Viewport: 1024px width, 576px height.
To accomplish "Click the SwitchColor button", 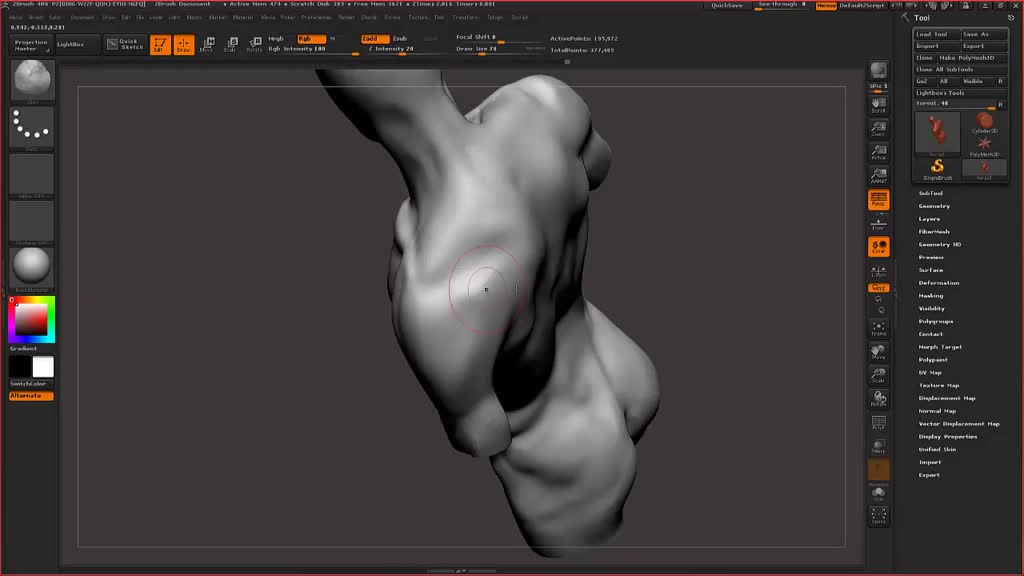I will (31, 384).
